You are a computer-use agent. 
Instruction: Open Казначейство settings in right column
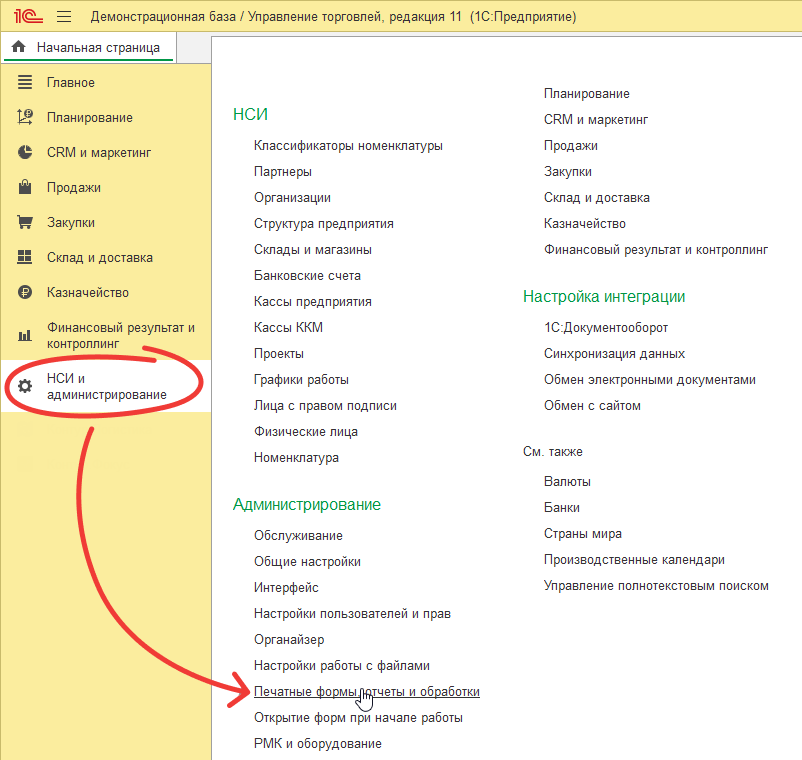585,223
